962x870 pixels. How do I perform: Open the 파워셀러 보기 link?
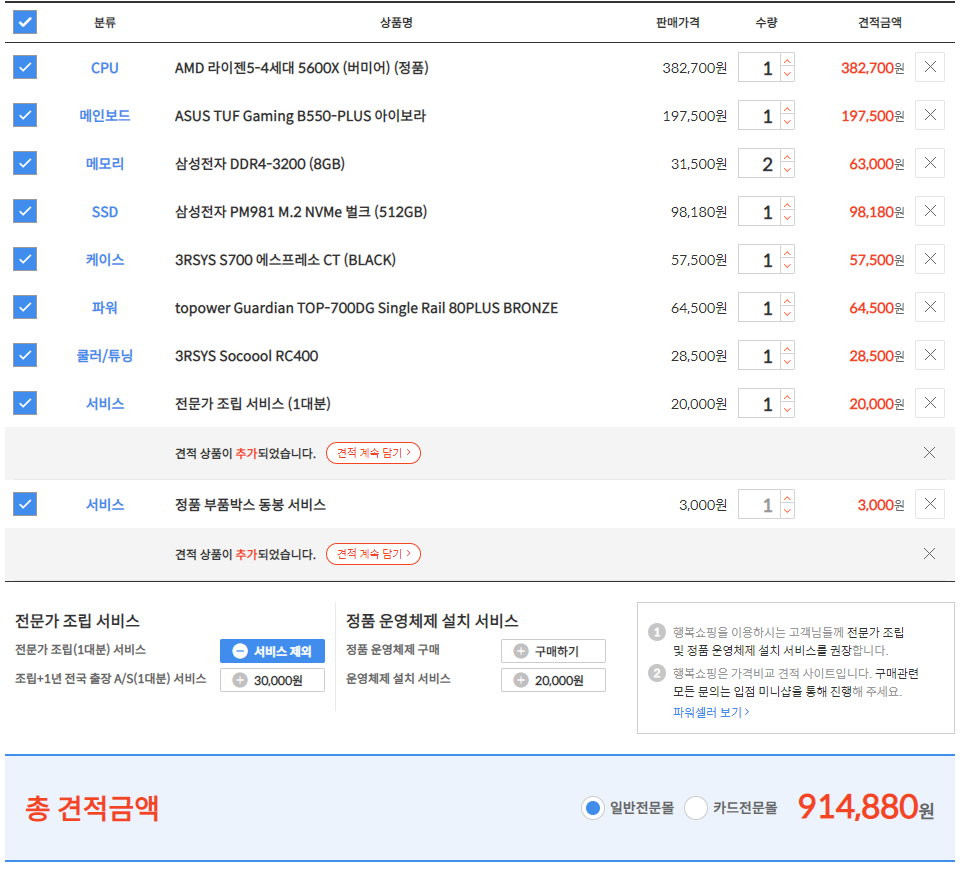[711, 712]
